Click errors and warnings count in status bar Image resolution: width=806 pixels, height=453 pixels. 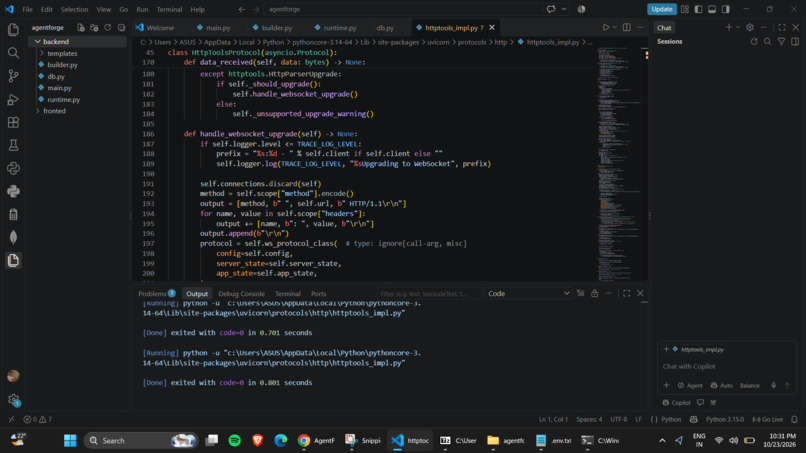click(x=38, y=419)
